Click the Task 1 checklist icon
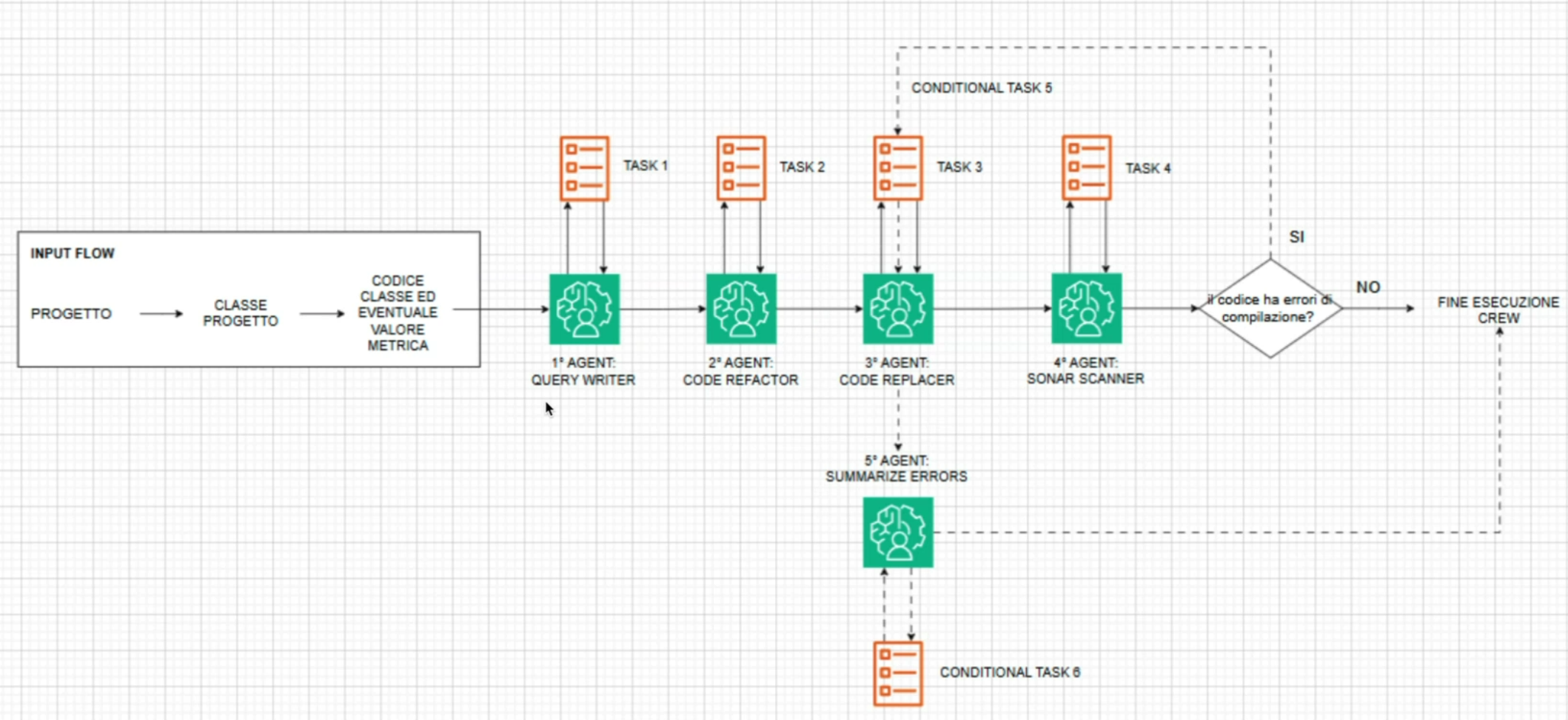The image size is (1568, 720). point(585,168)
